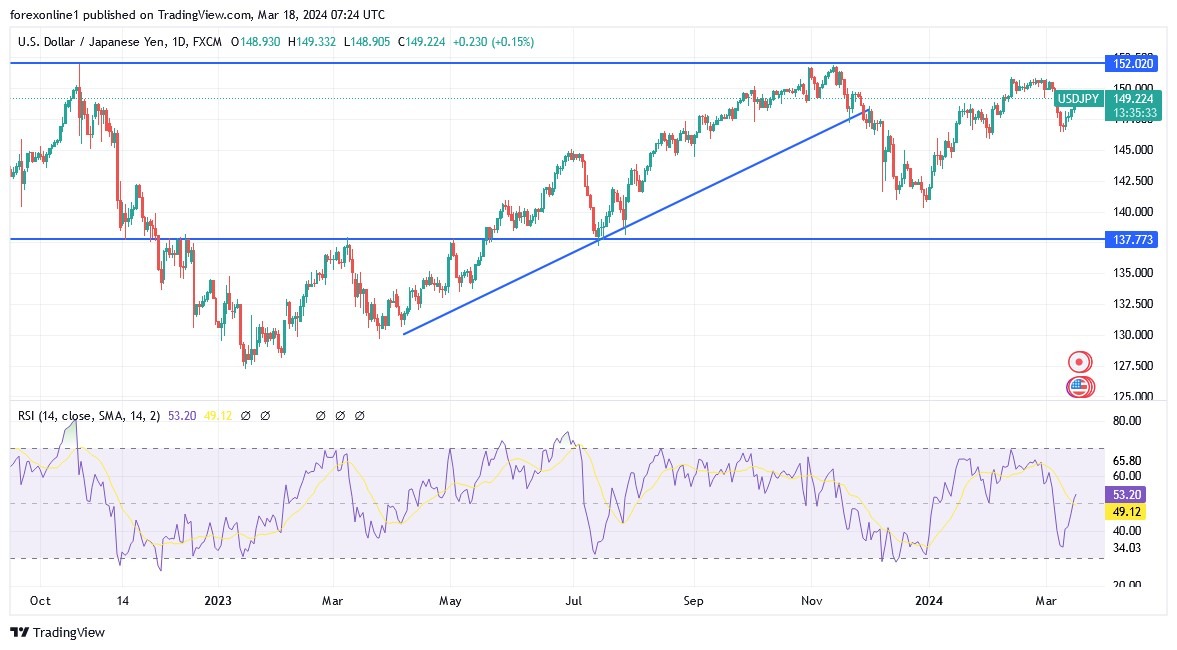Click the first Ø symbol in the RSI legend

246,414
